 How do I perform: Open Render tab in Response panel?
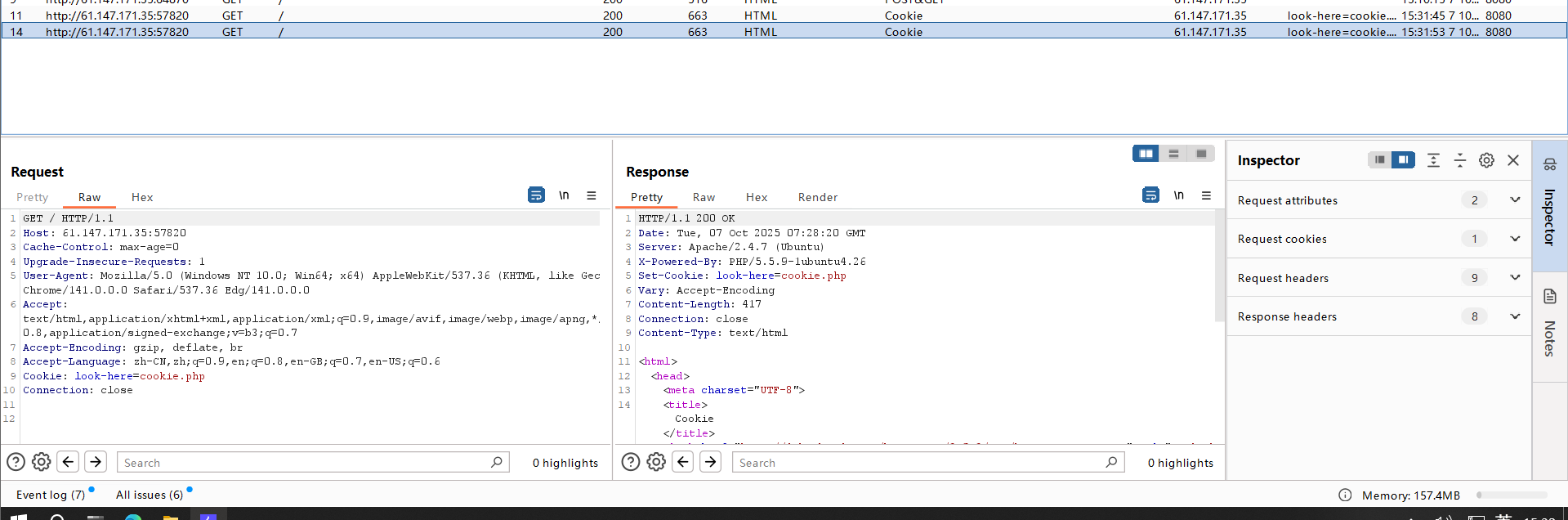pos(817,197)
